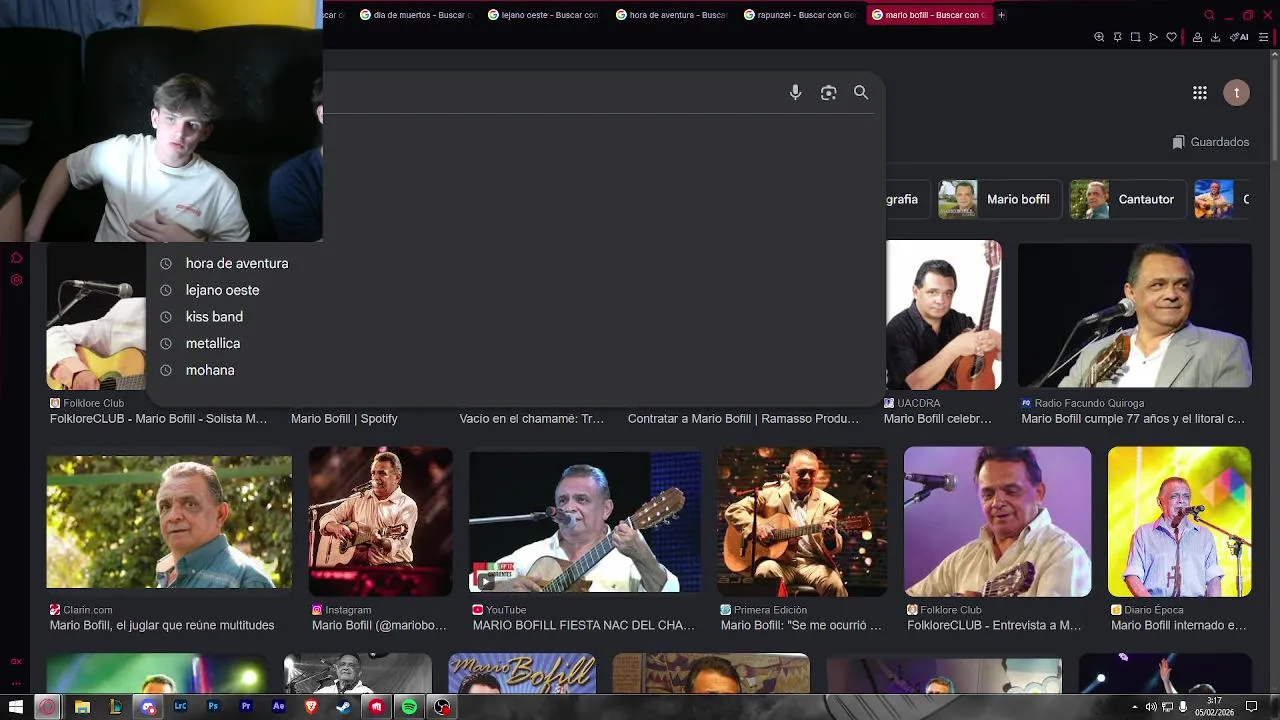Open Discord from the taskbar
The width and height of the screenshot is (1280, 720).
(x=148, y=707)
